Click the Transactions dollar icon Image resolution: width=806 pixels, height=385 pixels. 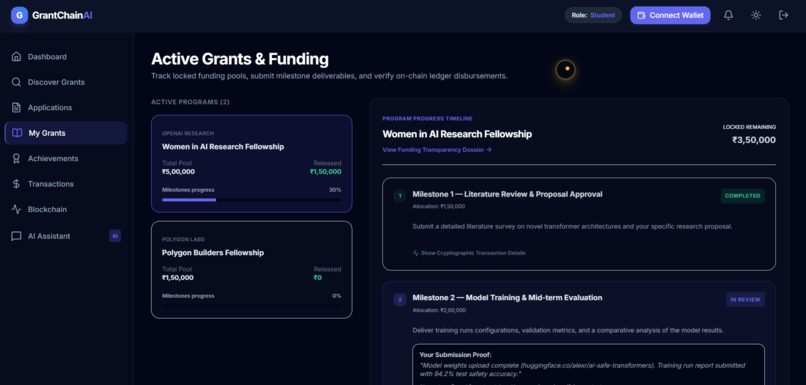pyautogui.click(x=16, y=184)
